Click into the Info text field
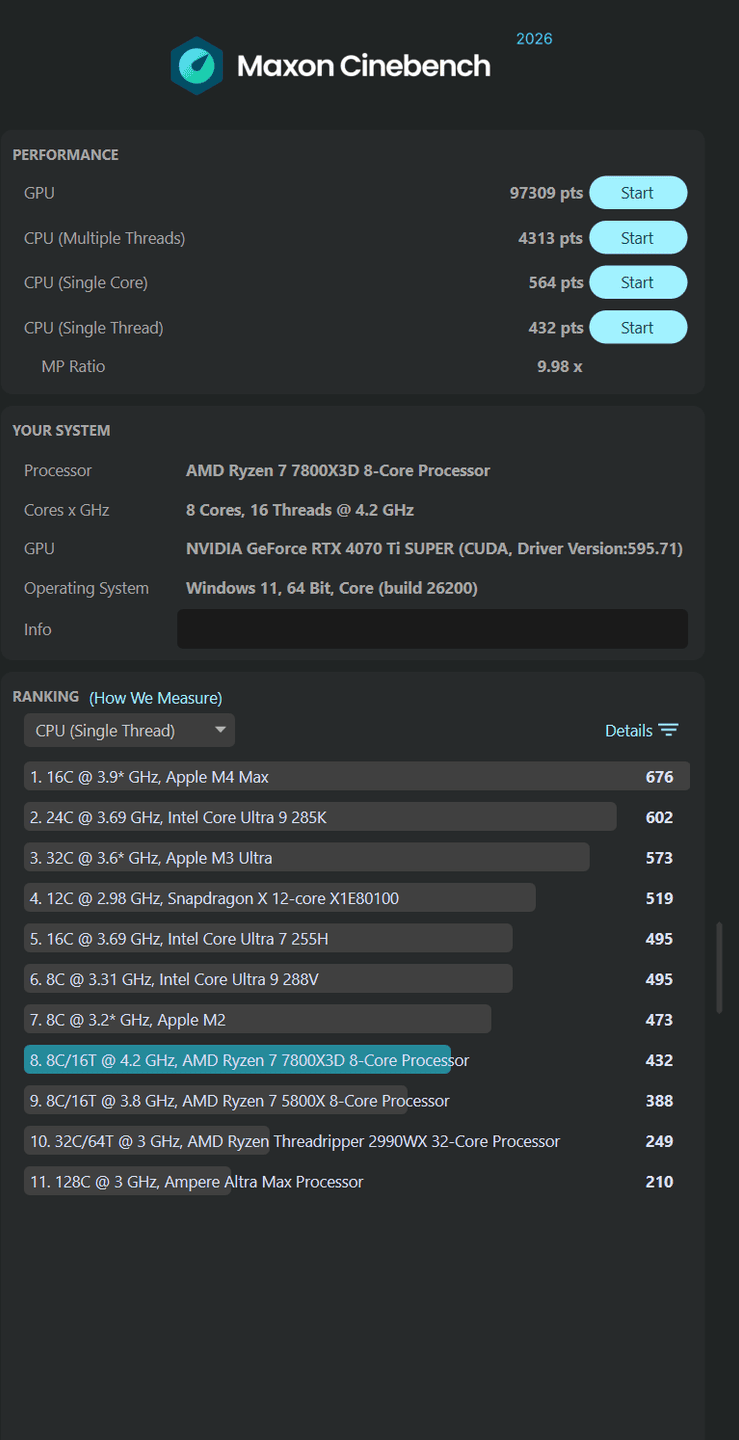 [x=432, y=629]
